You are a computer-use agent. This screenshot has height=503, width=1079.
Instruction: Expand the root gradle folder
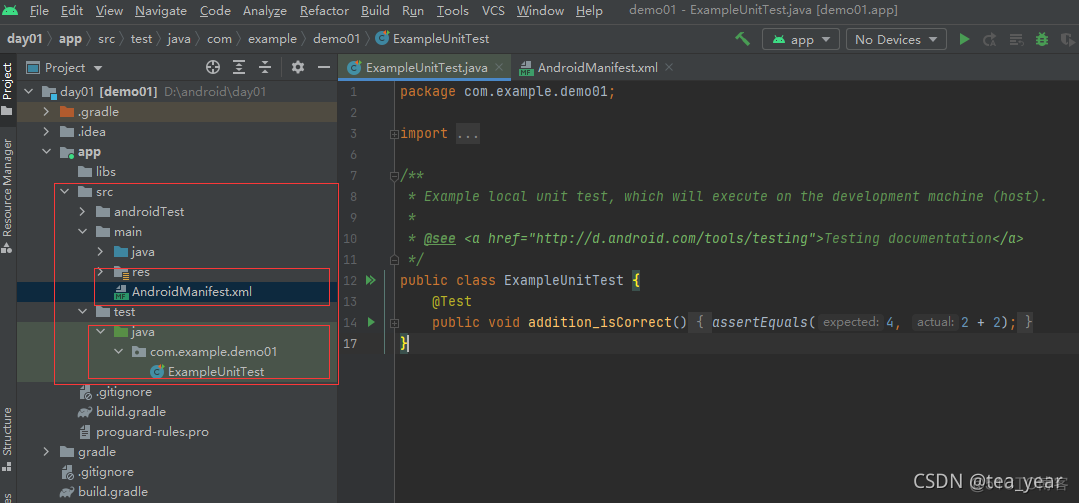pos(46,452)
